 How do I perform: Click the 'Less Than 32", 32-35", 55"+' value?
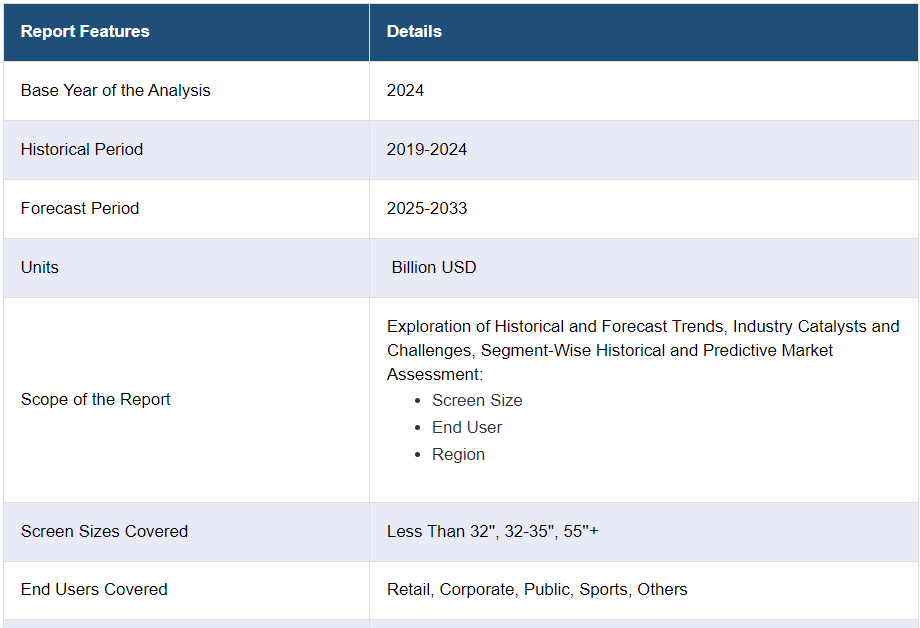492,532
